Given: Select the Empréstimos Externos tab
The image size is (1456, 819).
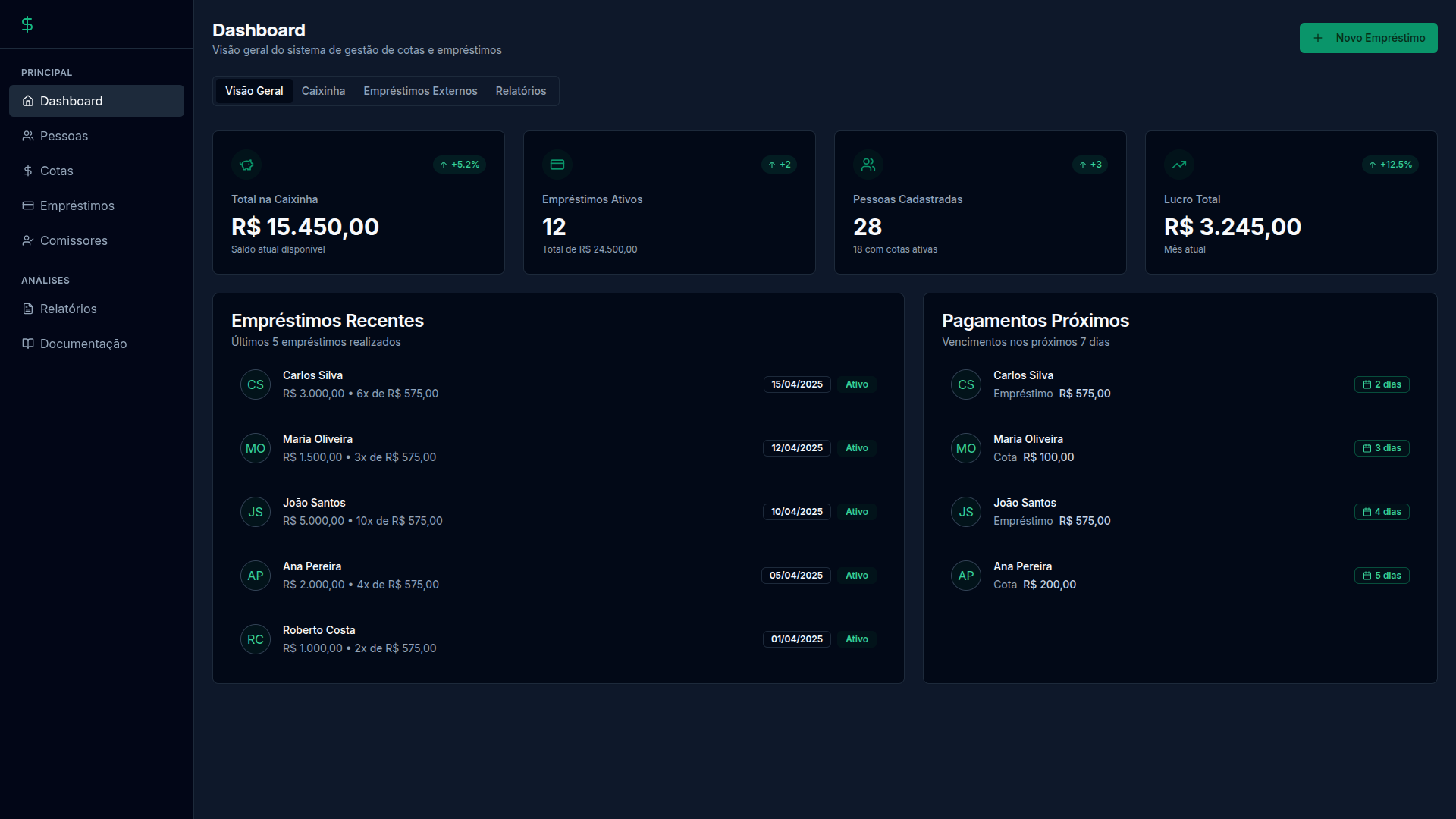Looking at the screenshot, I should point(420,91).
